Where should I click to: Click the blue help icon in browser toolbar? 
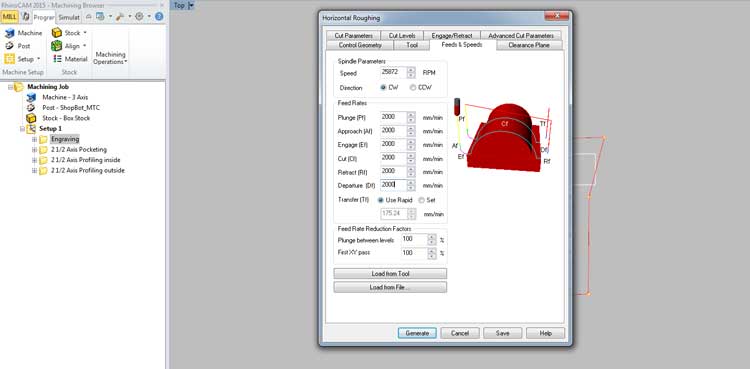point(159,17)
